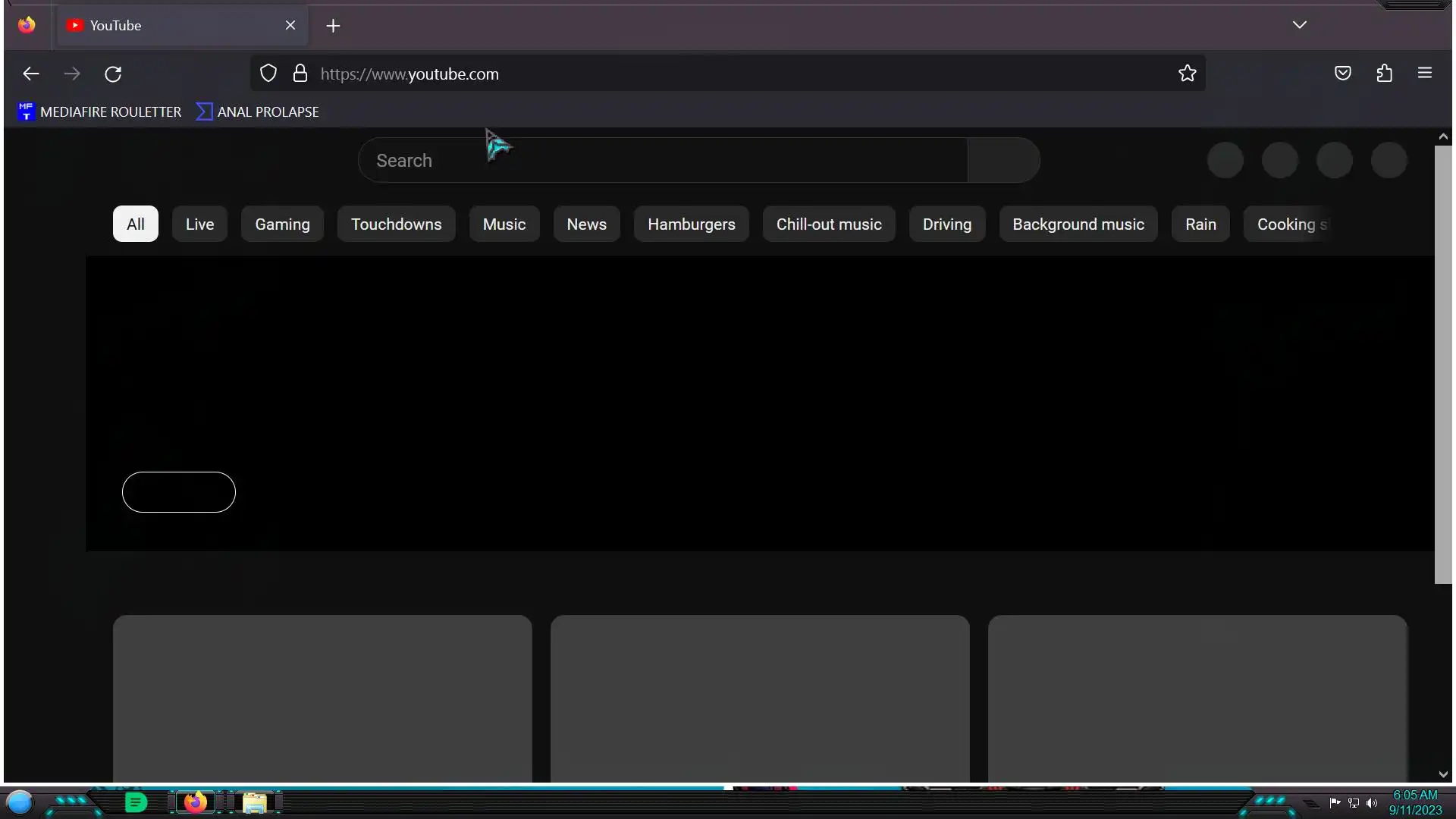
Task: Bookmark this page with star icon
Action: point(1187,74)
